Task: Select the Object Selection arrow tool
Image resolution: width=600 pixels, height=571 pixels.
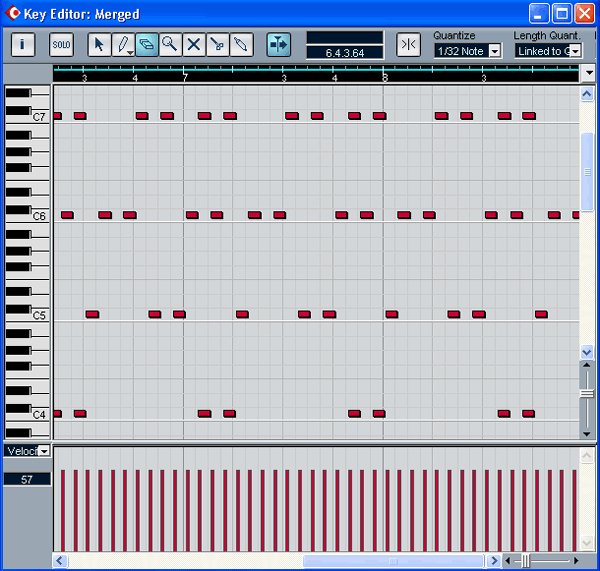Action: point(99,45)
